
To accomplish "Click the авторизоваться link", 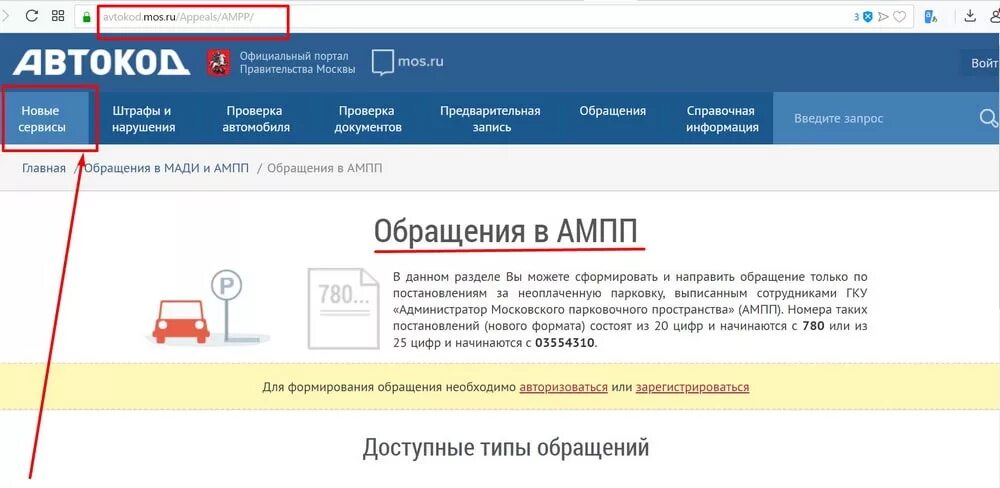I will click(563, 387).
